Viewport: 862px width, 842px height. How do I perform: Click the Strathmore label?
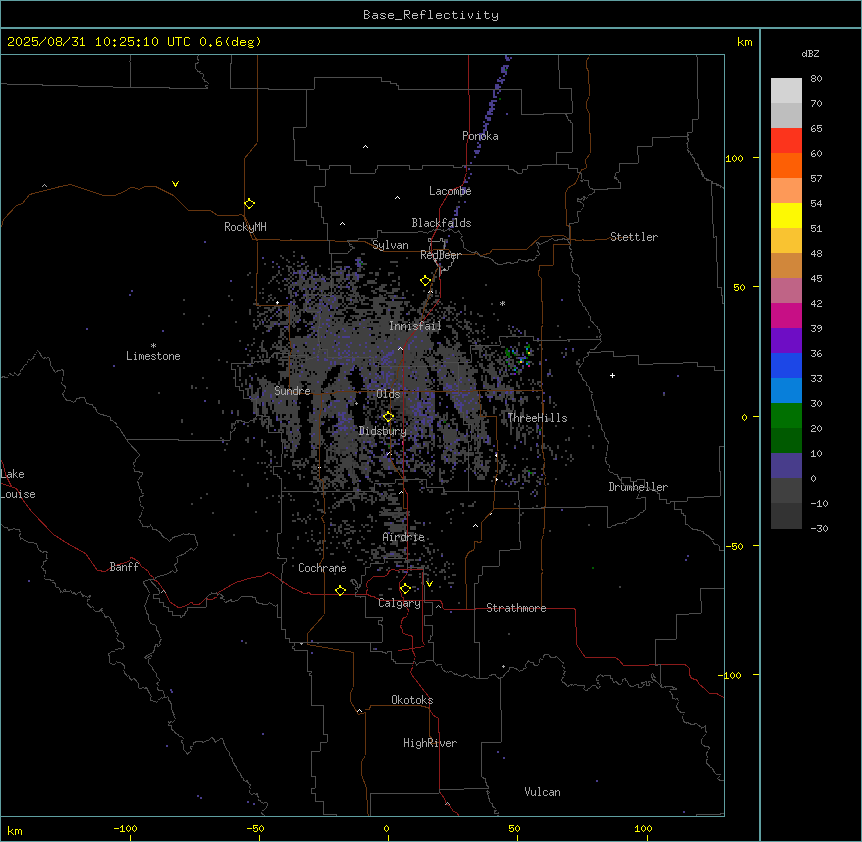click(x=516, y=608)
